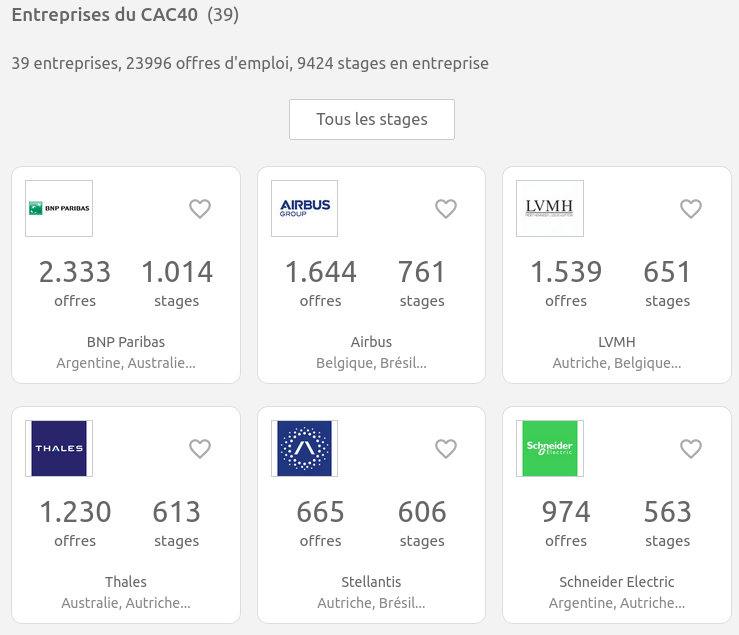Click the Tous les stages button
739x635 pixels.
pos(372,120)
